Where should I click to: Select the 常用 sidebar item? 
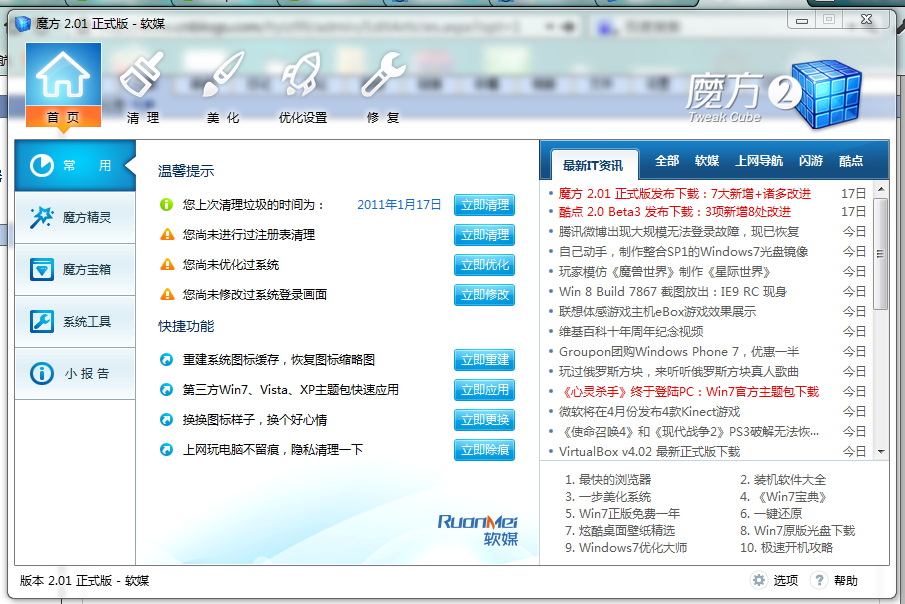click(x=75, y=166)
